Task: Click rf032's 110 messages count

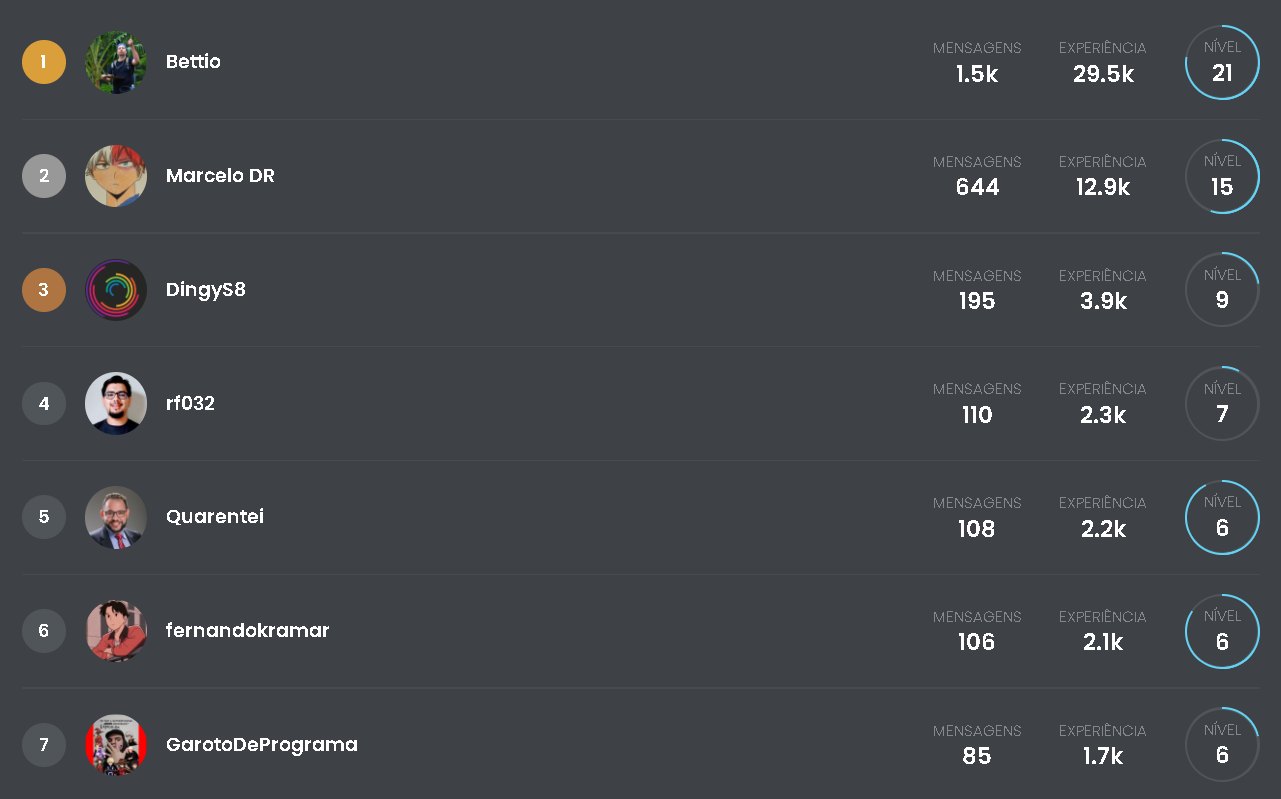Action: click(x=977, y=415)
